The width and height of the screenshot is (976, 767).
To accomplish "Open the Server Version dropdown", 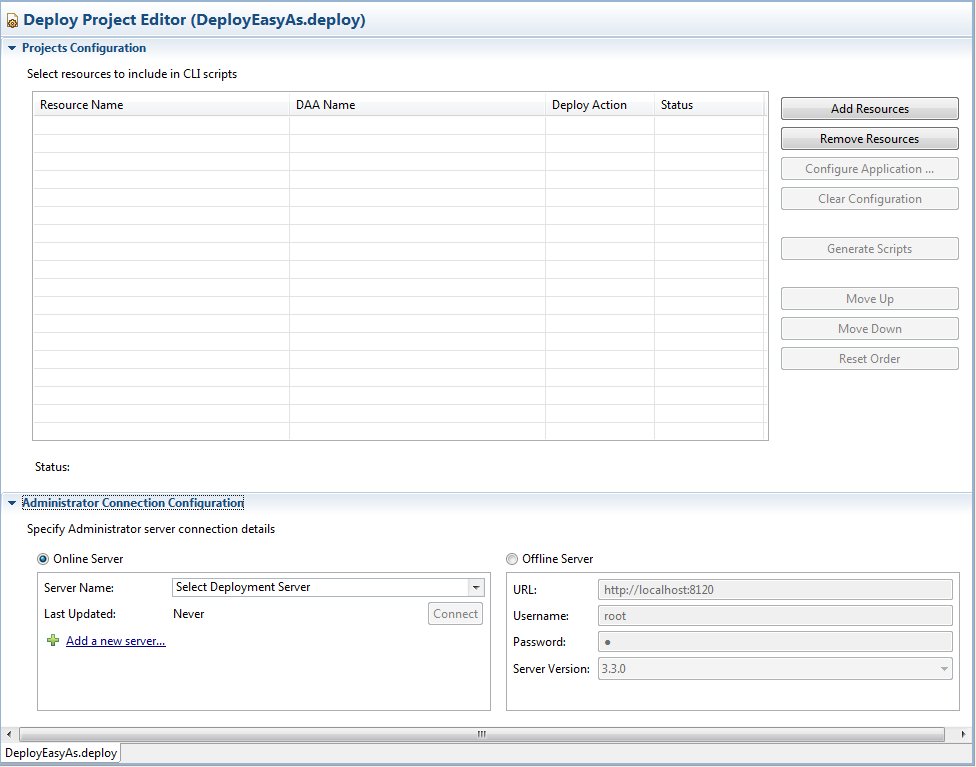I will [x=944, y=669].
